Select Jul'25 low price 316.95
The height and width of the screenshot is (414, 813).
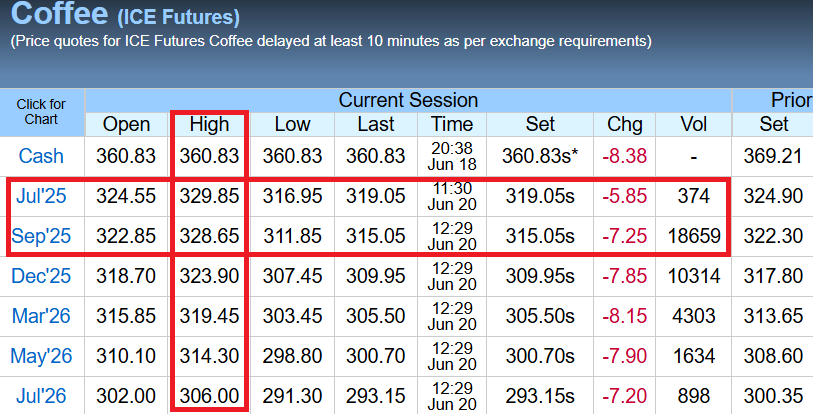pos(292,196)
